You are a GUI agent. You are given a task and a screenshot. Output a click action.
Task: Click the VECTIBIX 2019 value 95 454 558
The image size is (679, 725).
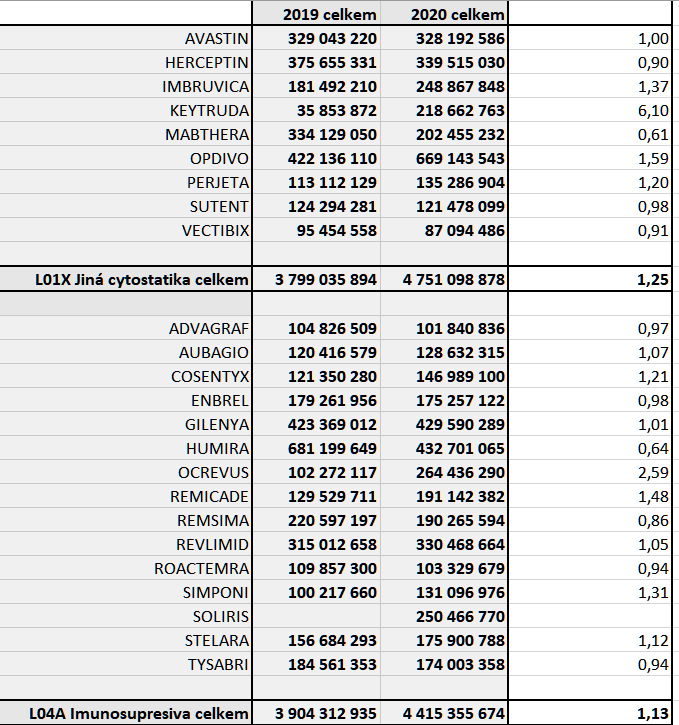tap(316, 230)
